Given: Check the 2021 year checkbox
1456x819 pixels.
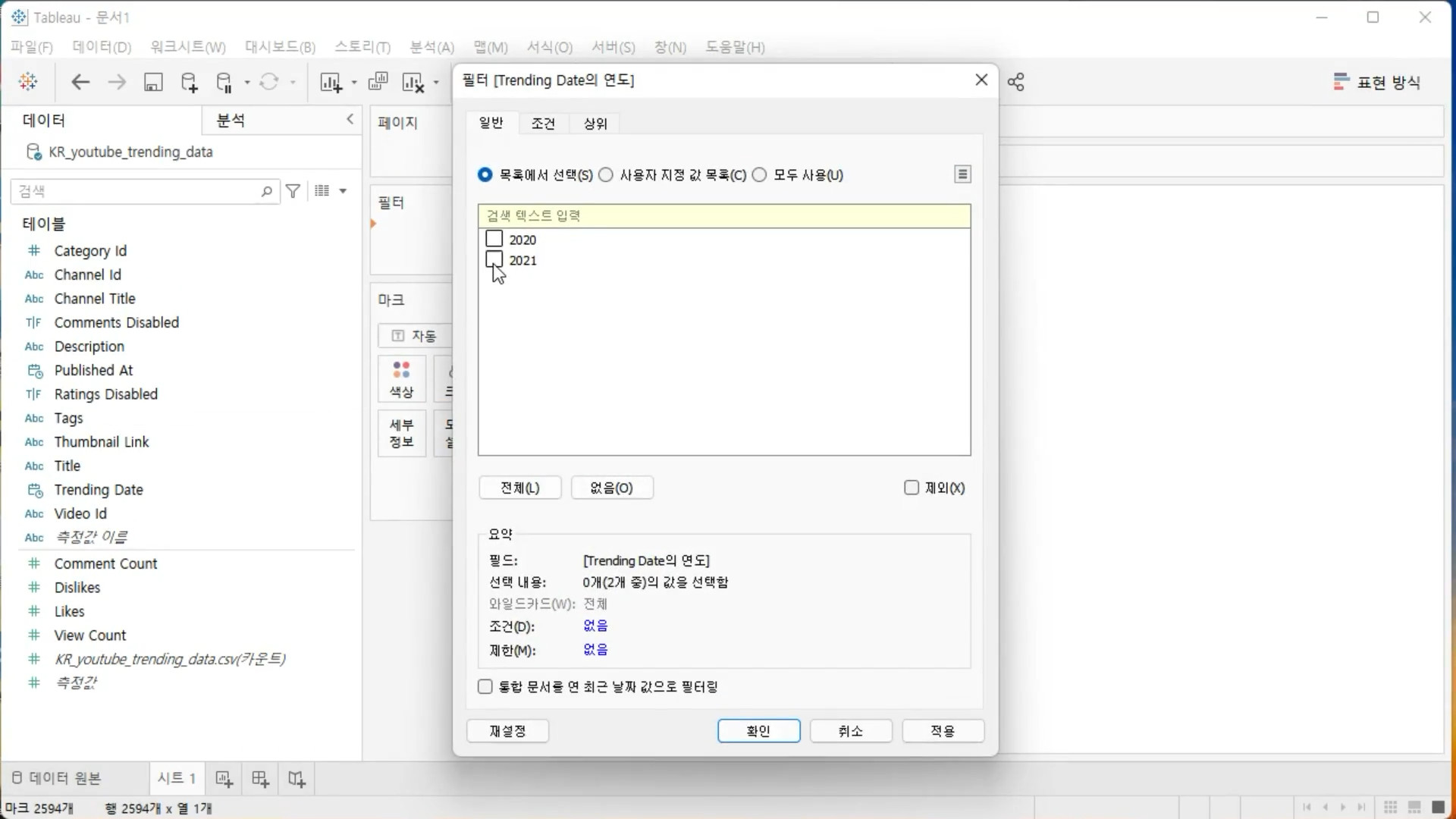Looking at the screenshot, I should point(494,259).
